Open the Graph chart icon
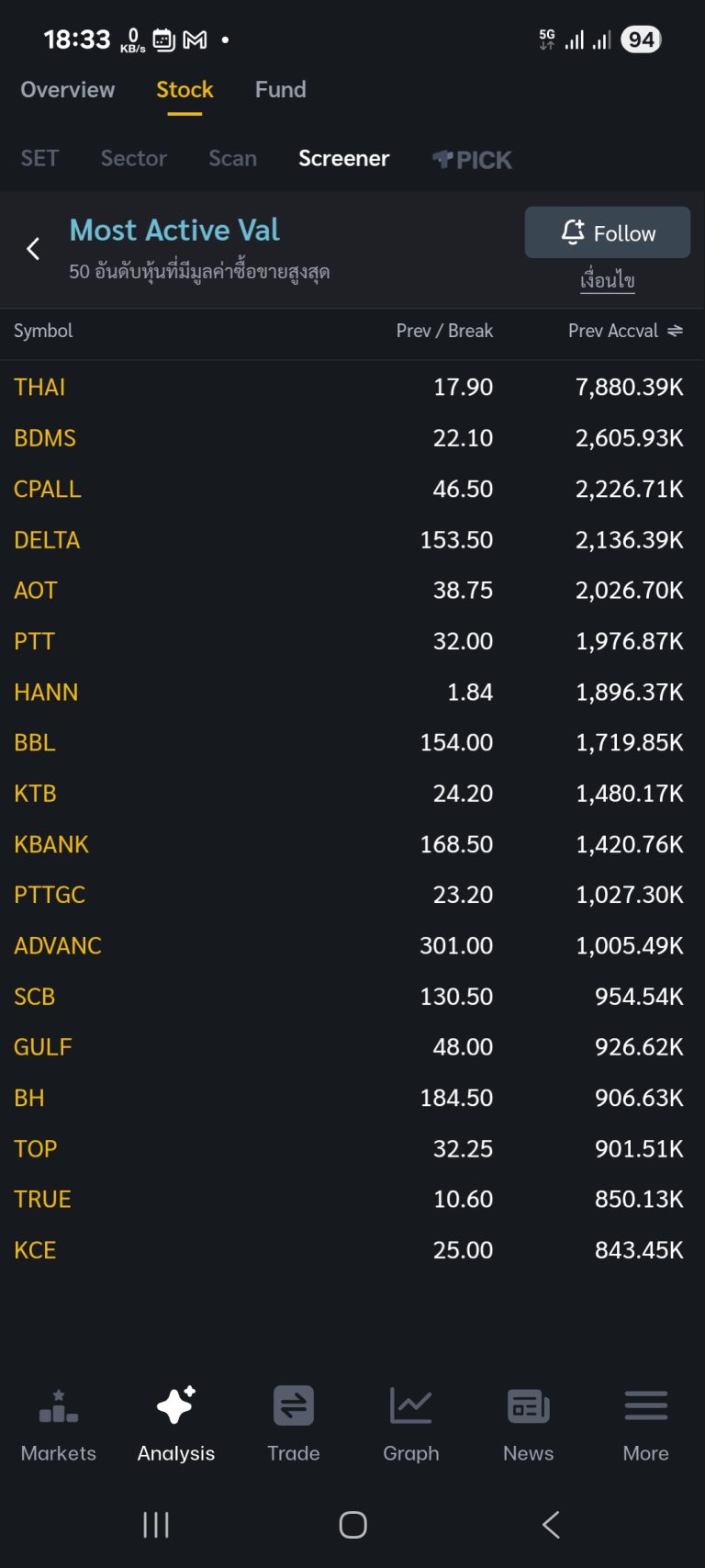 point(410,1406)
